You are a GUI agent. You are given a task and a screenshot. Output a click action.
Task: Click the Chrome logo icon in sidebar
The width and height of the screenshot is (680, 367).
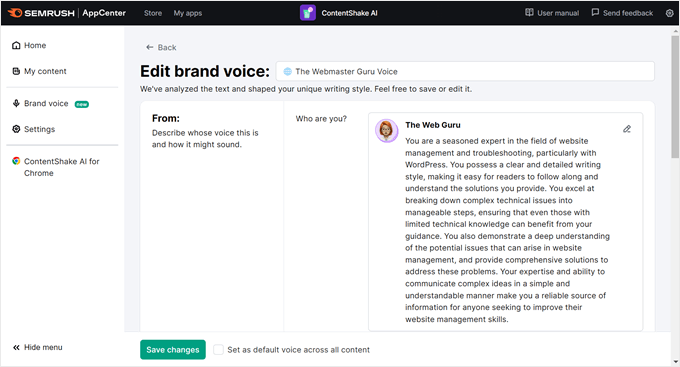pos(16,161)
